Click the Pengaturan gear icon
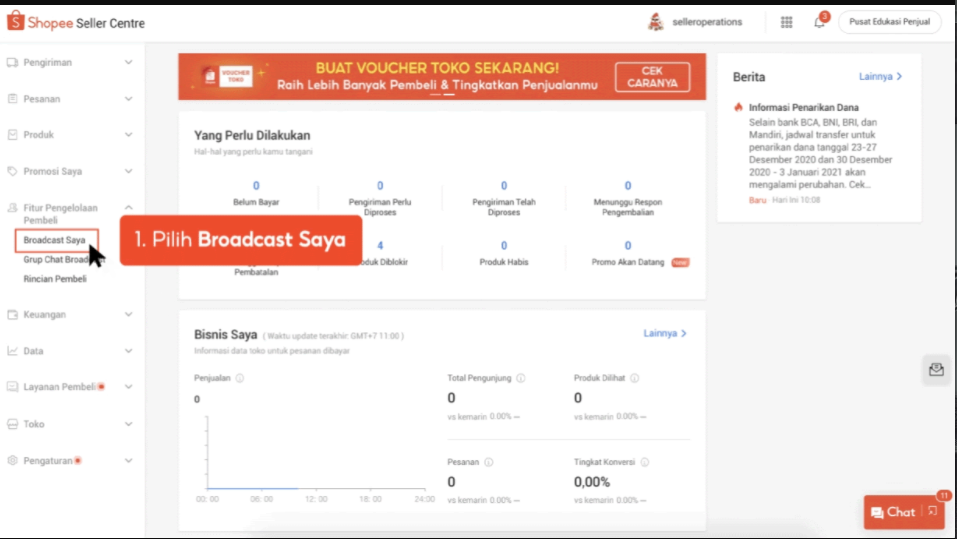 point(12,460)
